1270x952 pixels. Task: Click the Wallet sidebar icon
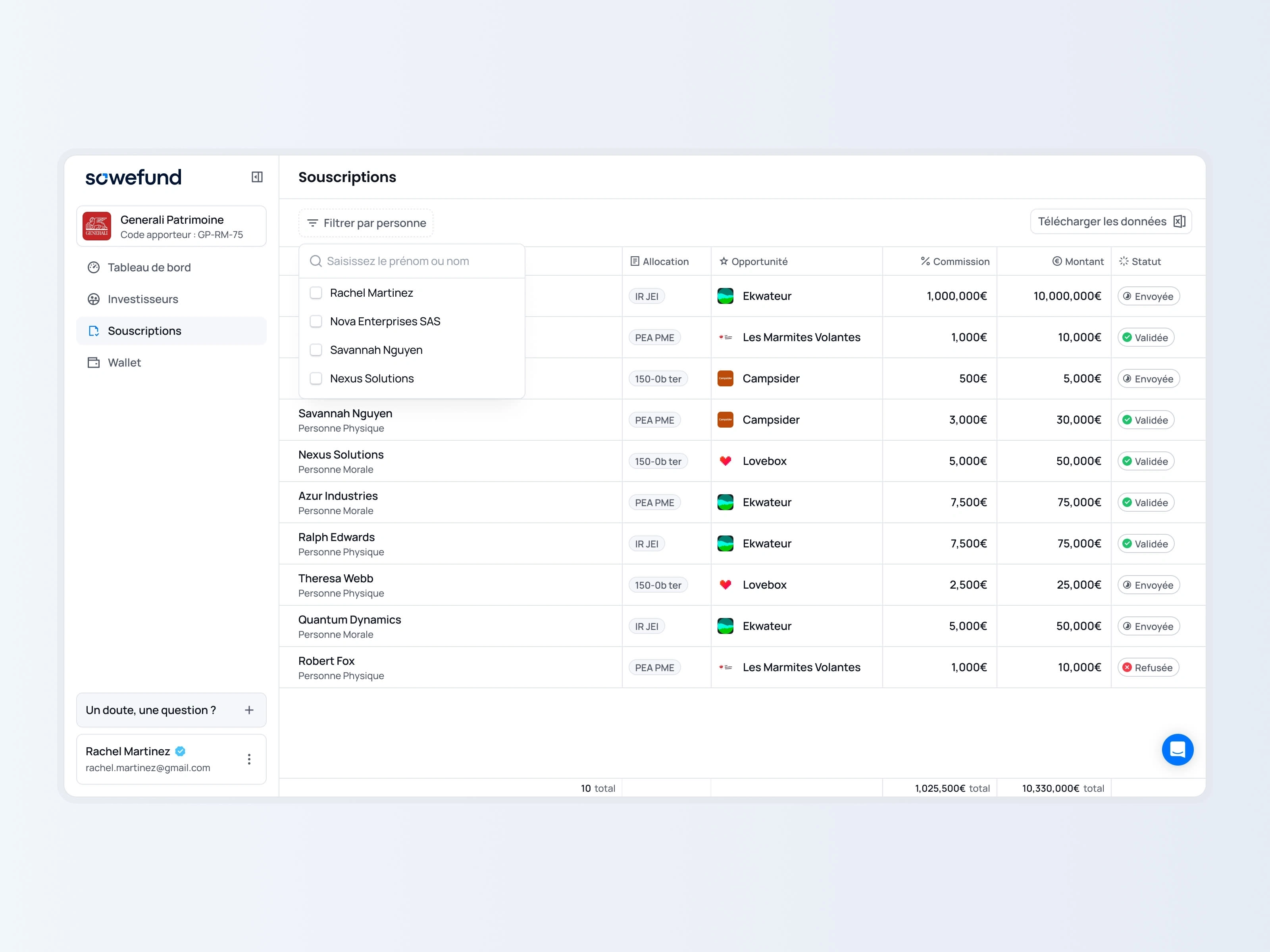(x=94, y=363)
